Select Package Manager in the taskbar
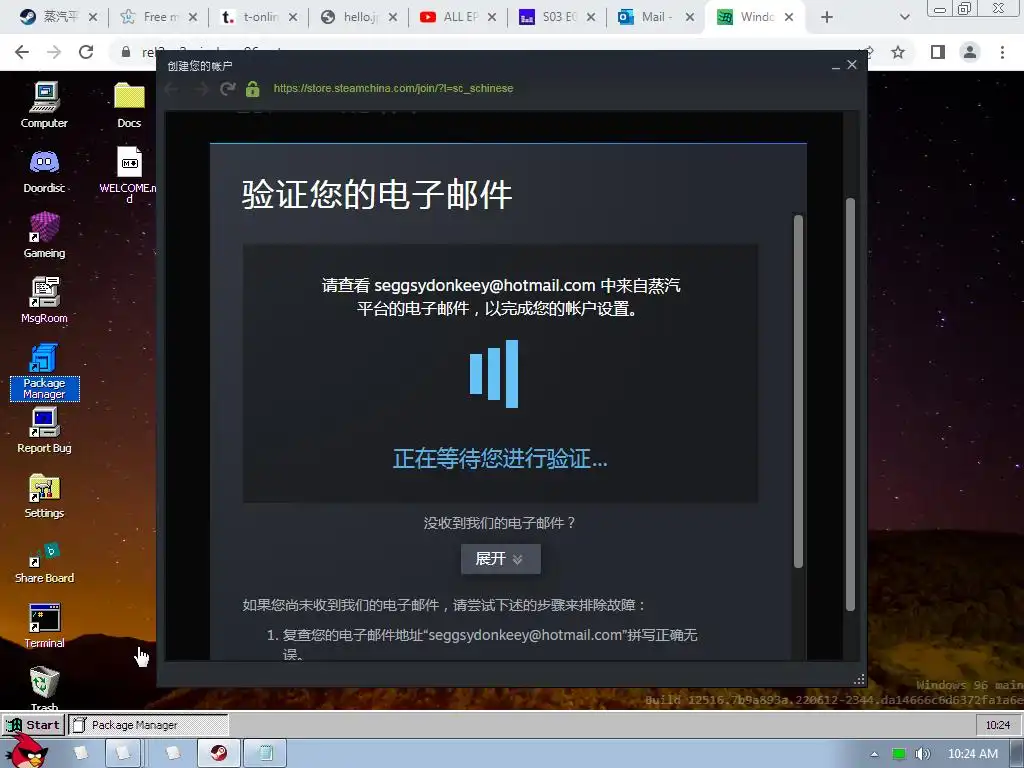Image resolution: width=1024 pixels, height=768 pixels. click(148, 724)
